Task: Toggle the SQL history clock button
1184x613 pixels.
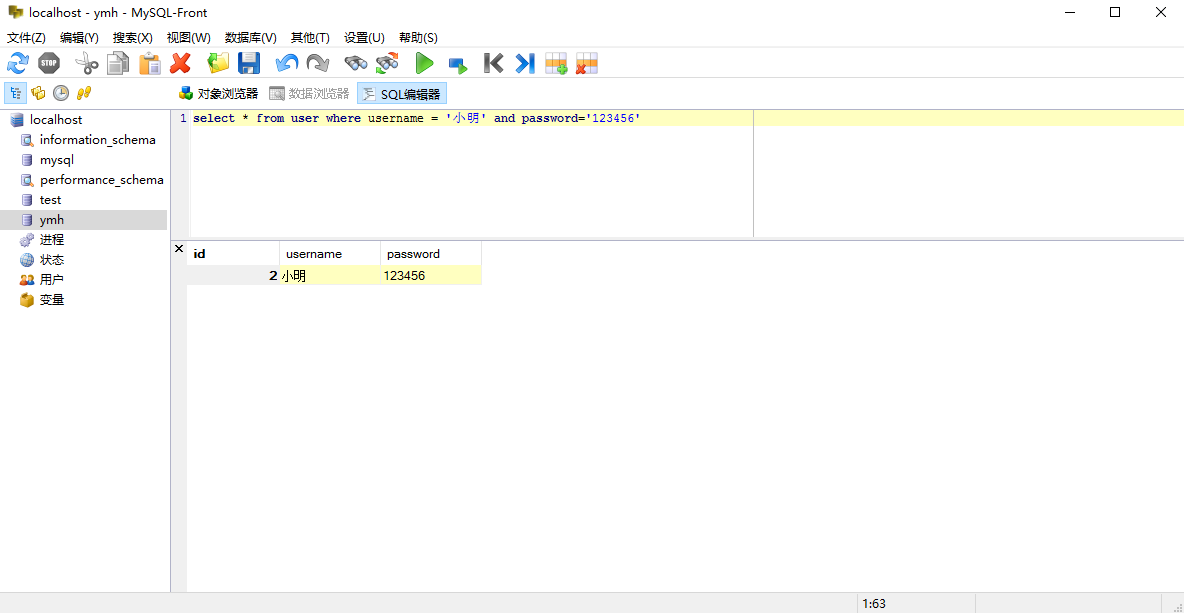Action: [x=61, y=93]
